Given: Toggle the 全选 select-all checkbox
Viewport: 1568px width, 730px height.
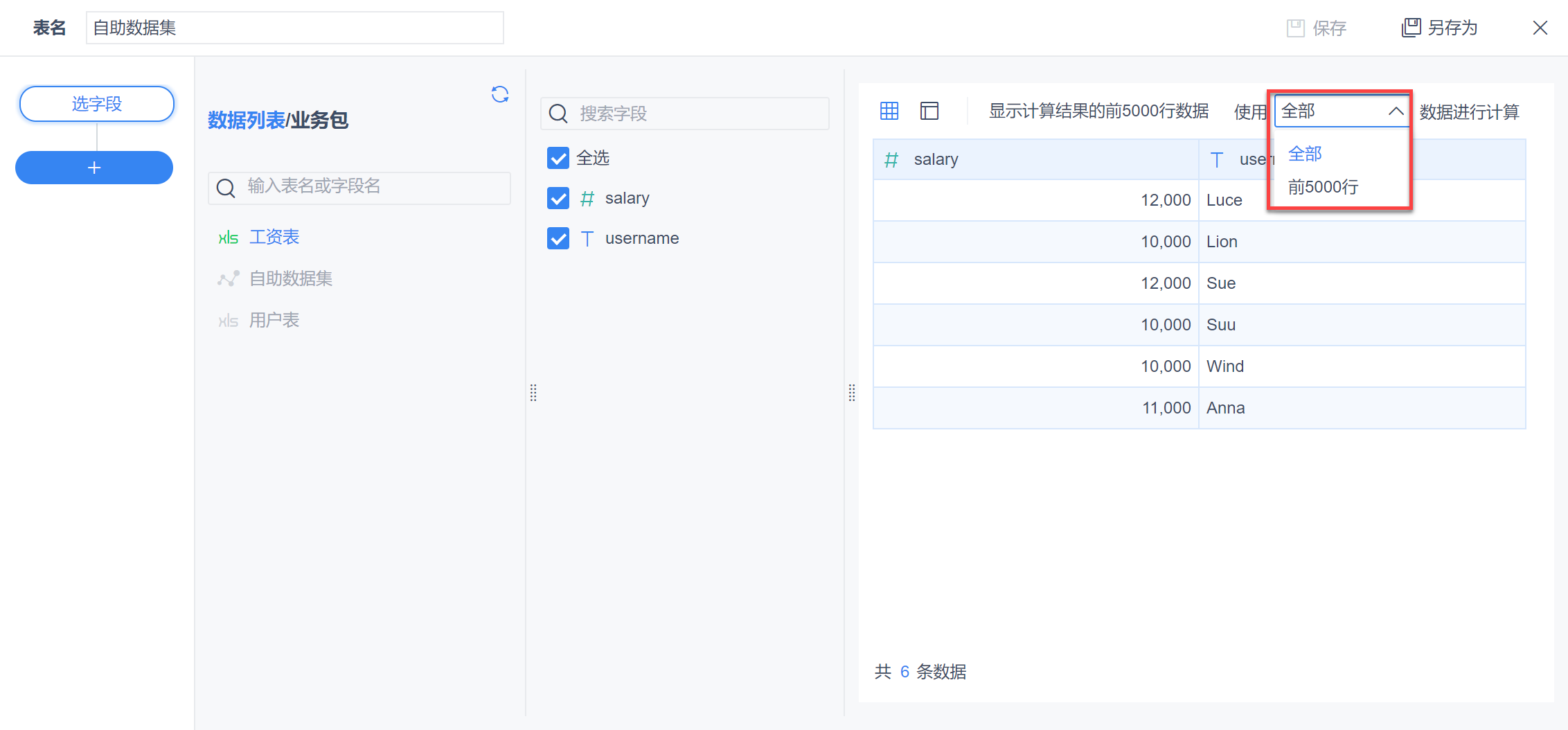Looking at the screenshot, I should tap(558, 158).
